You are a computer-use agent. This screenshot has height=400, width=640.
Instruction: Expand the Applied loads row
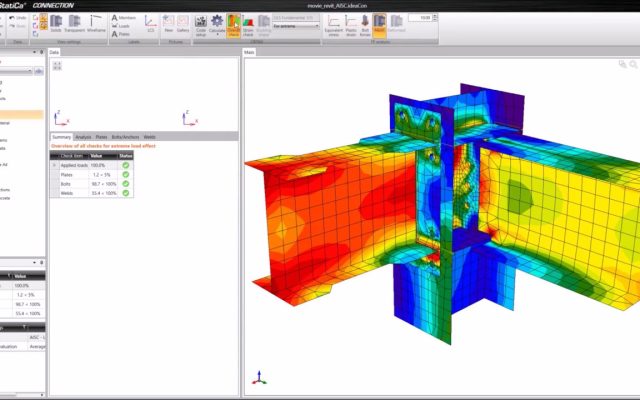tap(55, 163)
